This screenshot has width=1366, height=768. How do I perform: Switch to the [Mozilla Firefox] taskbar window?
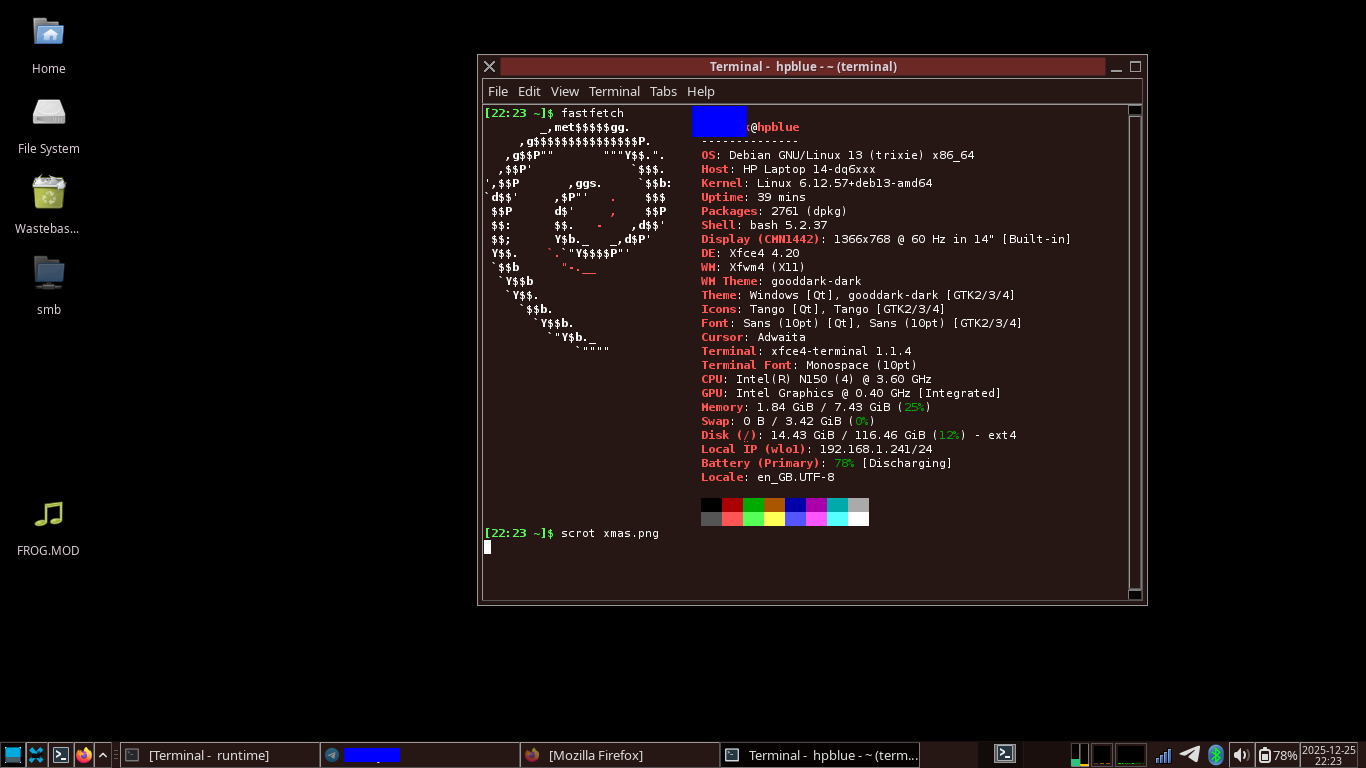coord(620,755)
